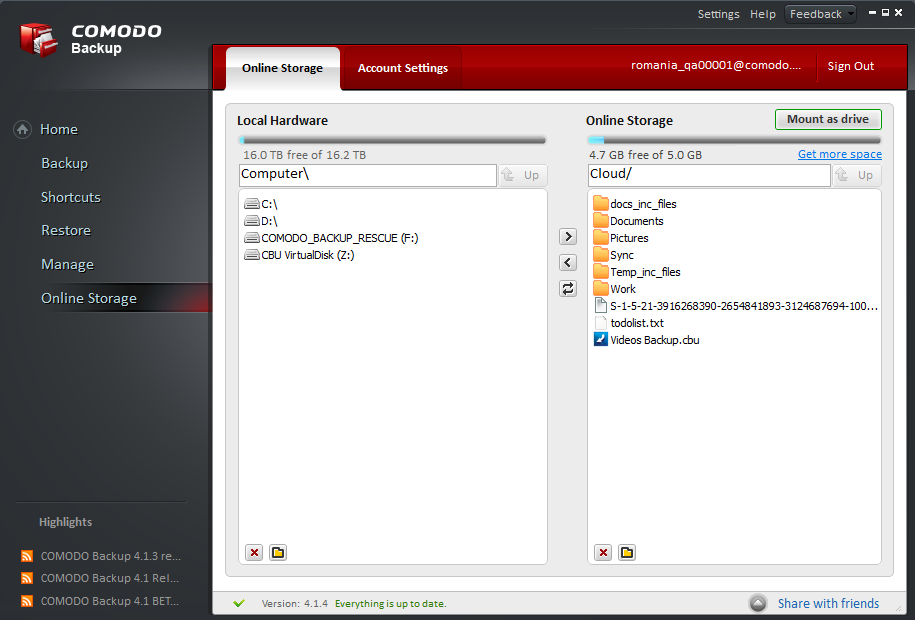Click the Everything is up to date status

(390, 604)
